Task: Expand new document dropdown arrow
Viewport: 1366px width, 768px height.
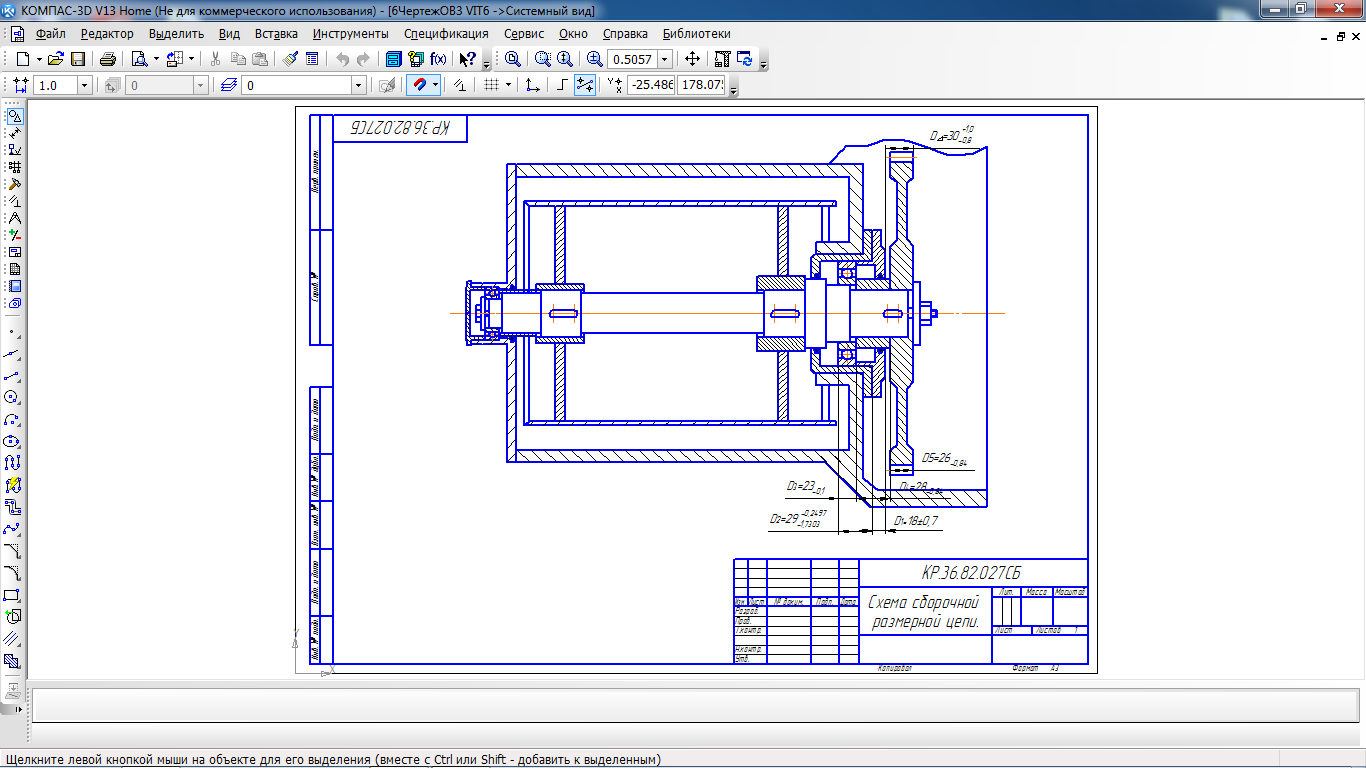Action: tap(39, 59)
